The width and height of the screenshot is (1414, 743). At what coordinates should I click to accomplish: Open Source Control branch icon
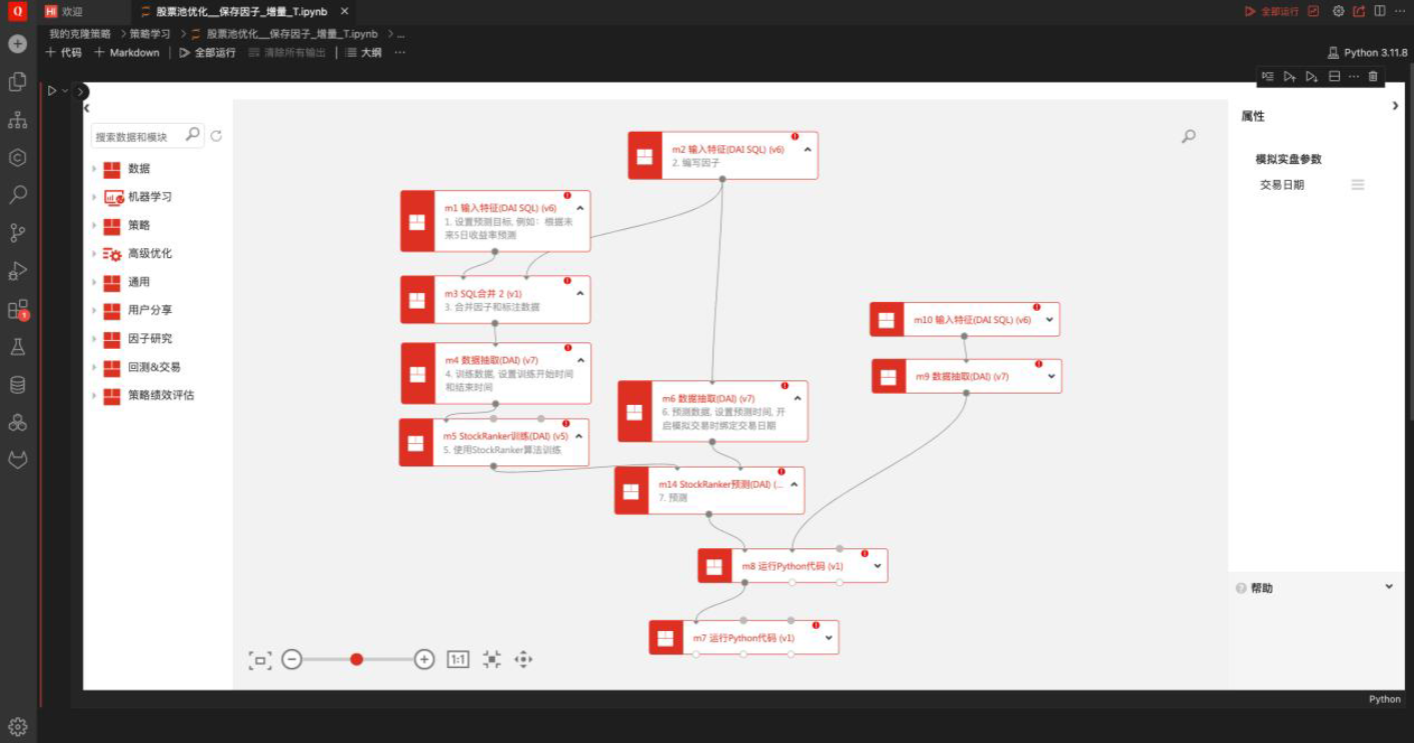tap(17, 233)
